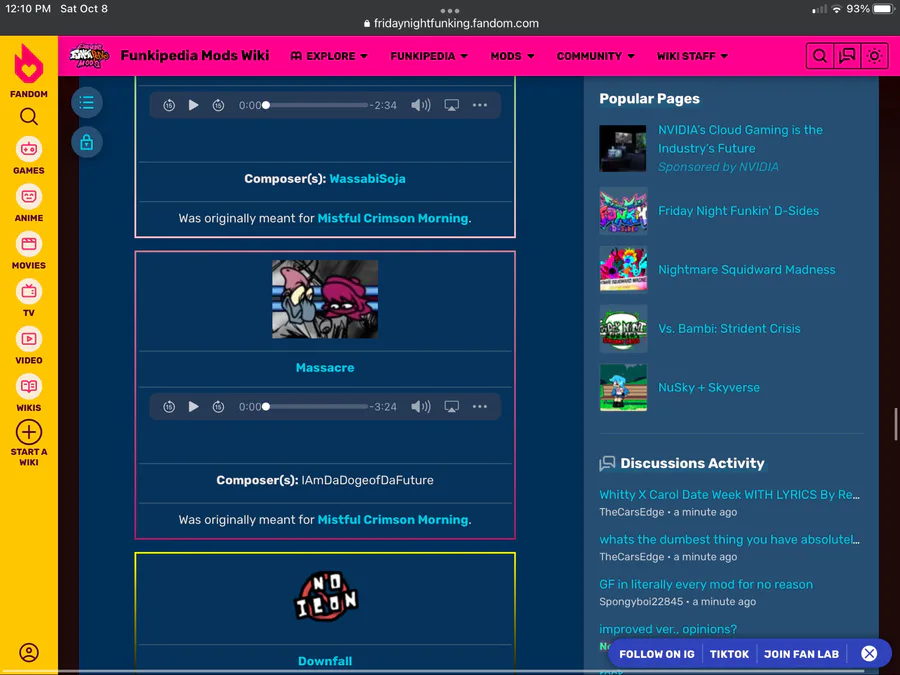Click the Start a Wiki plus icon

[29, 432]
